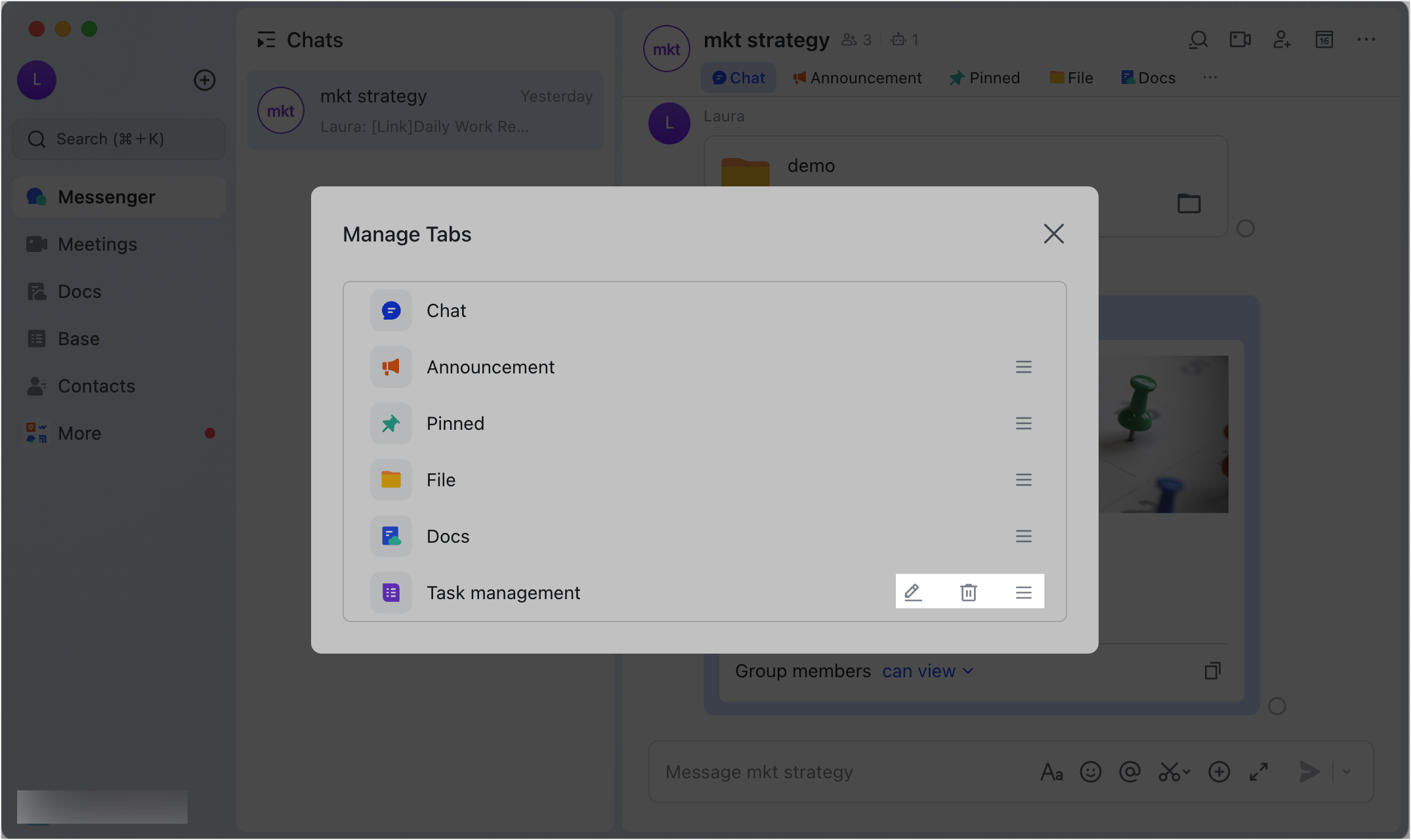
Task: Send the message with the paper plane icon
Action: click(1311, 772)
